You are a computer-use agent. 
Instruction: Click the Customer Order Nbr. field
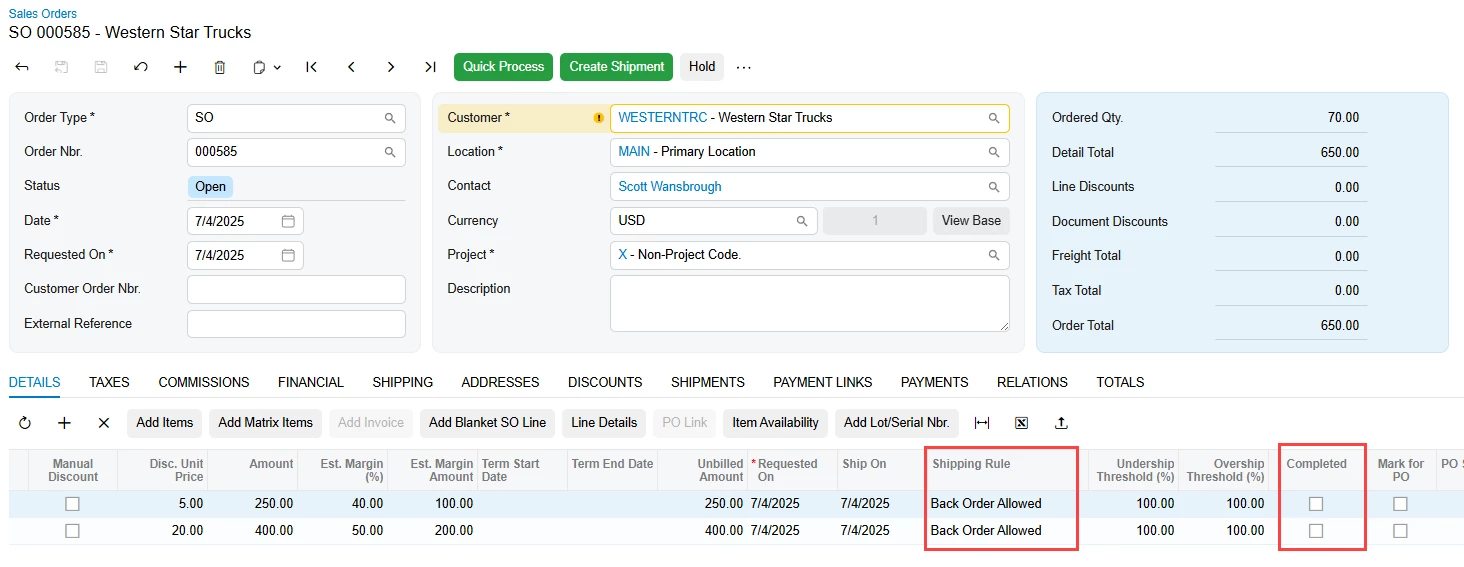pyautogui.click(x=296, y=289)
